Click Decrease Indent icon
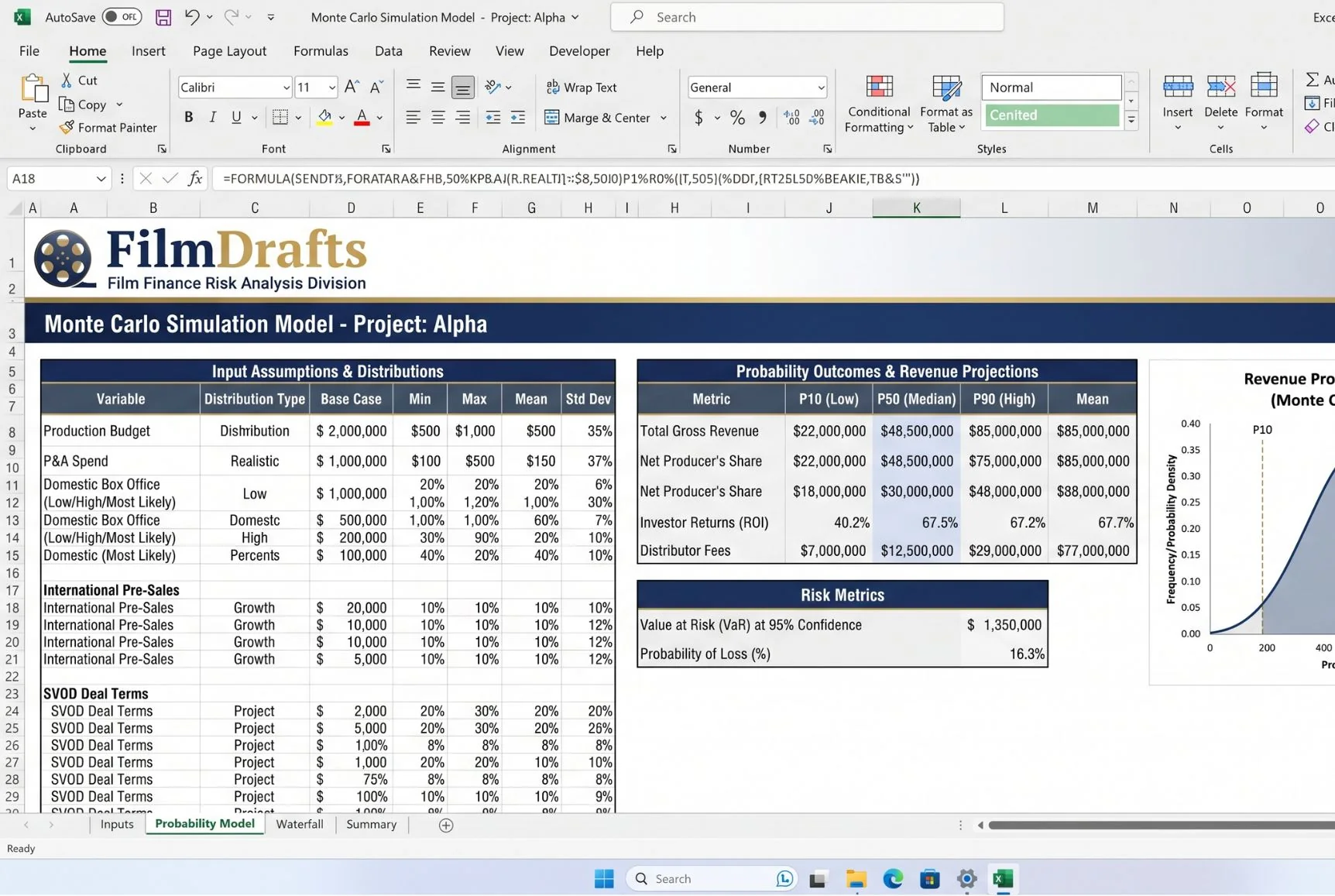Viewport: 1335px width, 896px height. click(x=492, y=117)
